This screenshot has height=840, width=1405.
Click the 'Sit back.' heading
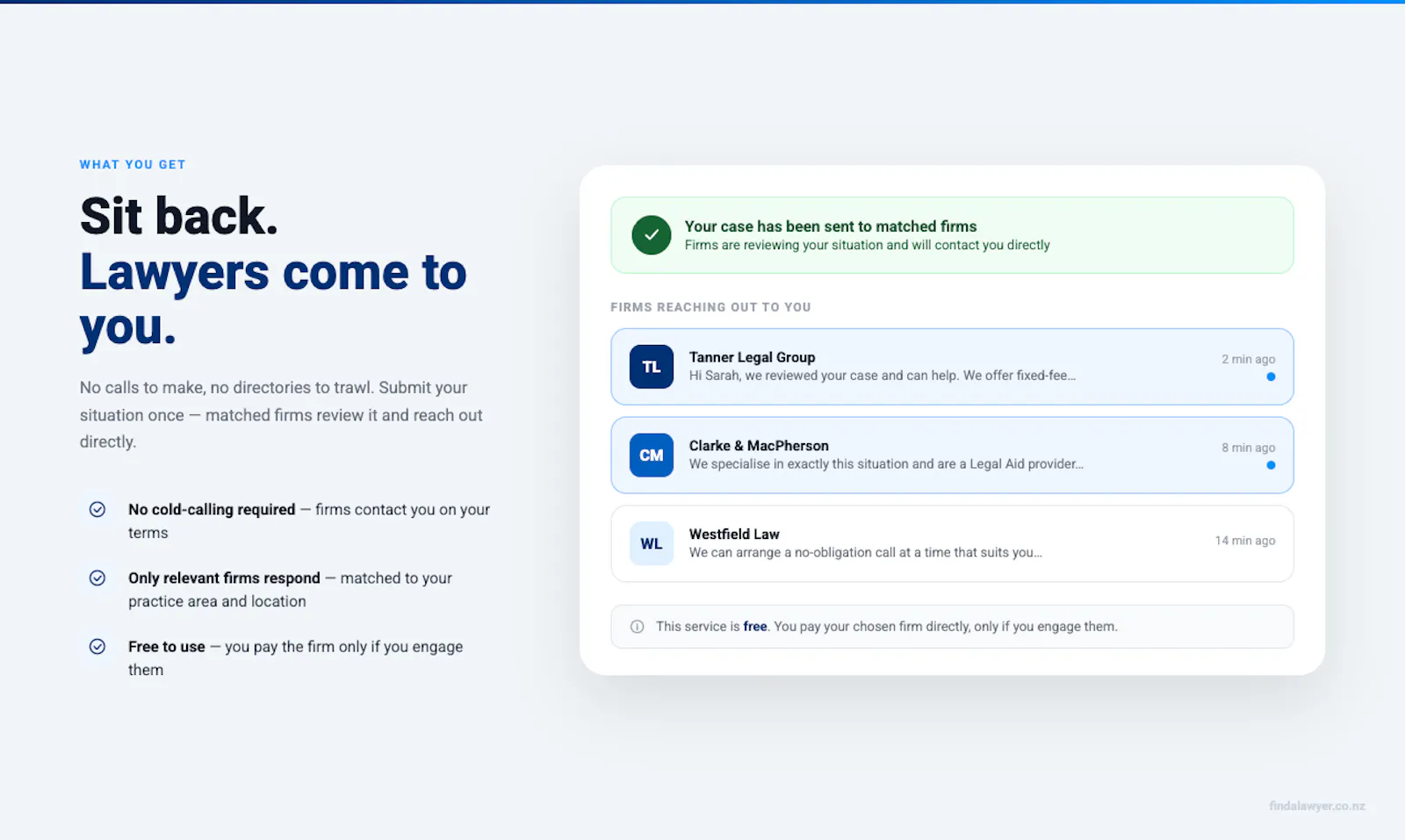click(179, 216)
